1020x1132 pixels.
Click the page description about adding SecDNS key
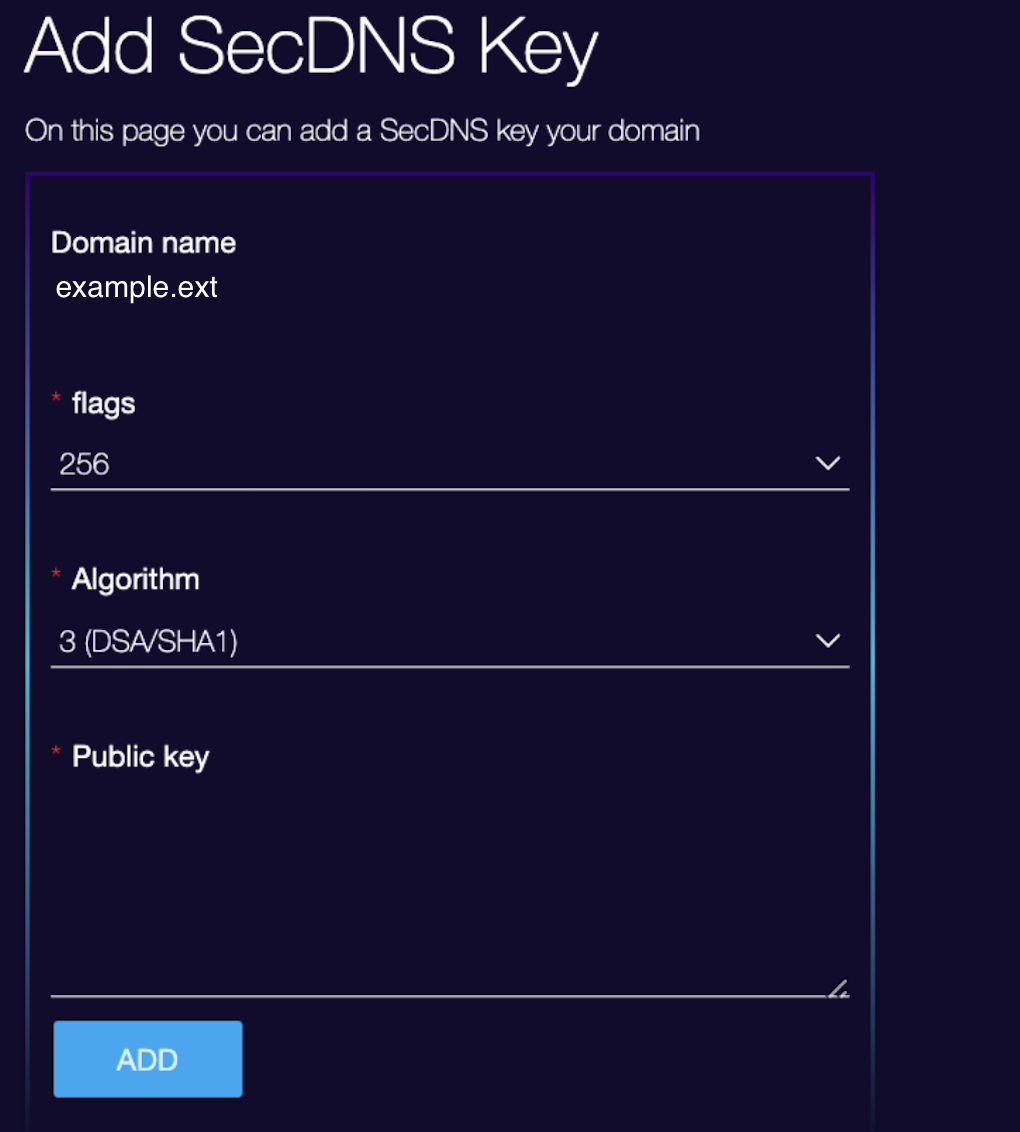coord(362,131)
